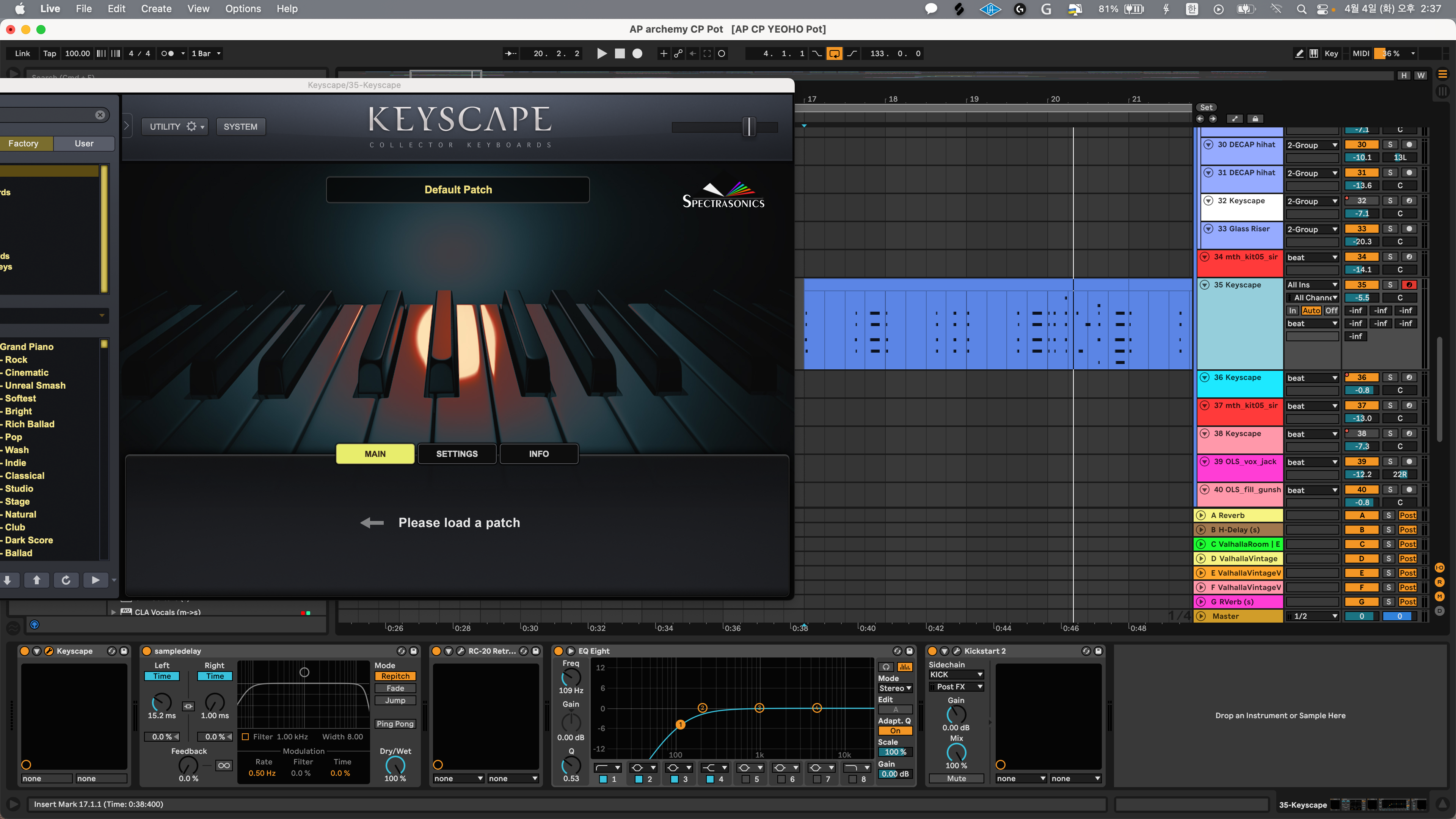
Task: Toggle the metronome button
Action: coord(168,54)
